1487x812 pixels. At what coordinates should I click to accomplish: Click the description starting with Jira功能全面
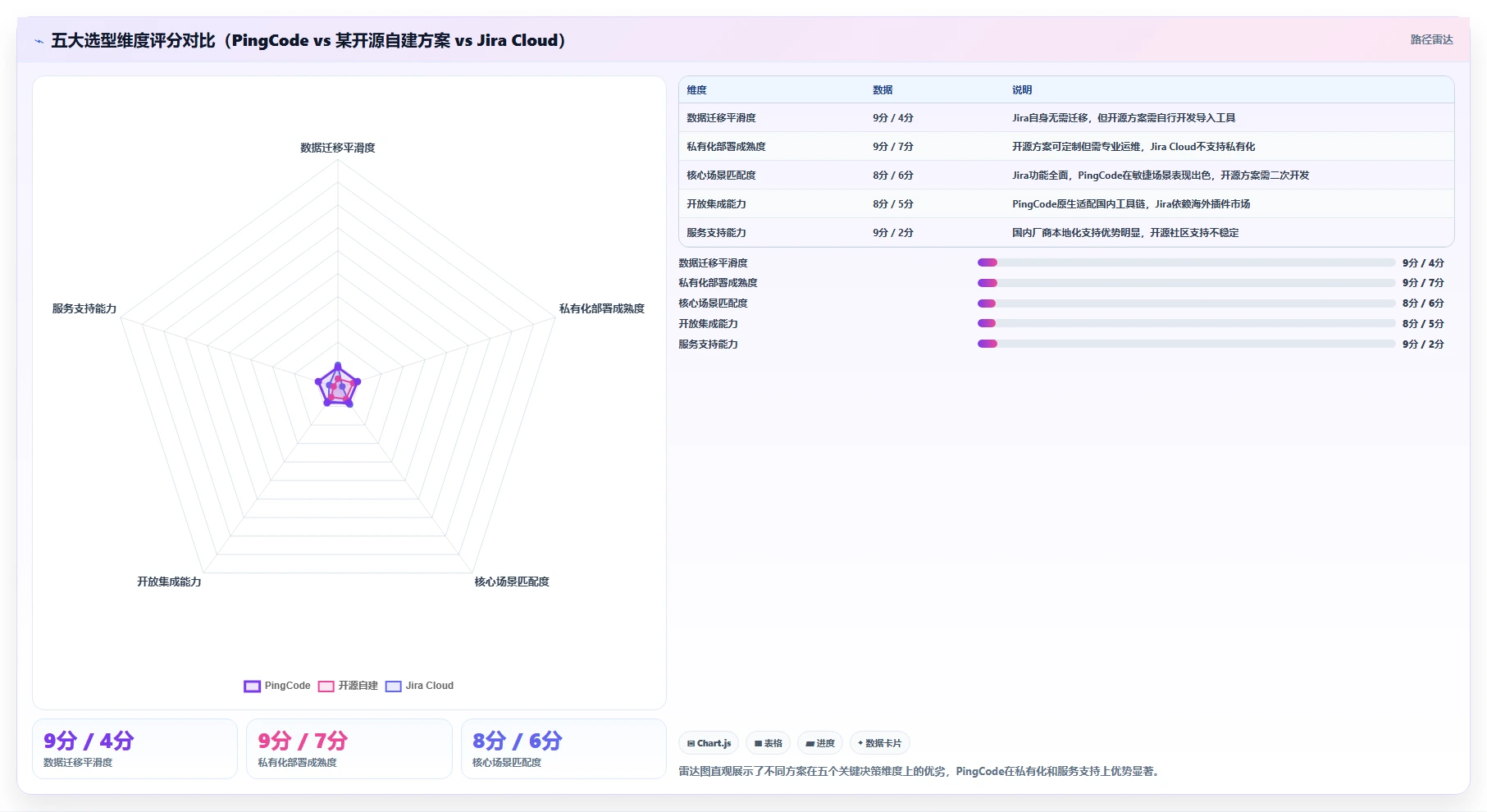pyautogui.click(x=1161, y=176)
